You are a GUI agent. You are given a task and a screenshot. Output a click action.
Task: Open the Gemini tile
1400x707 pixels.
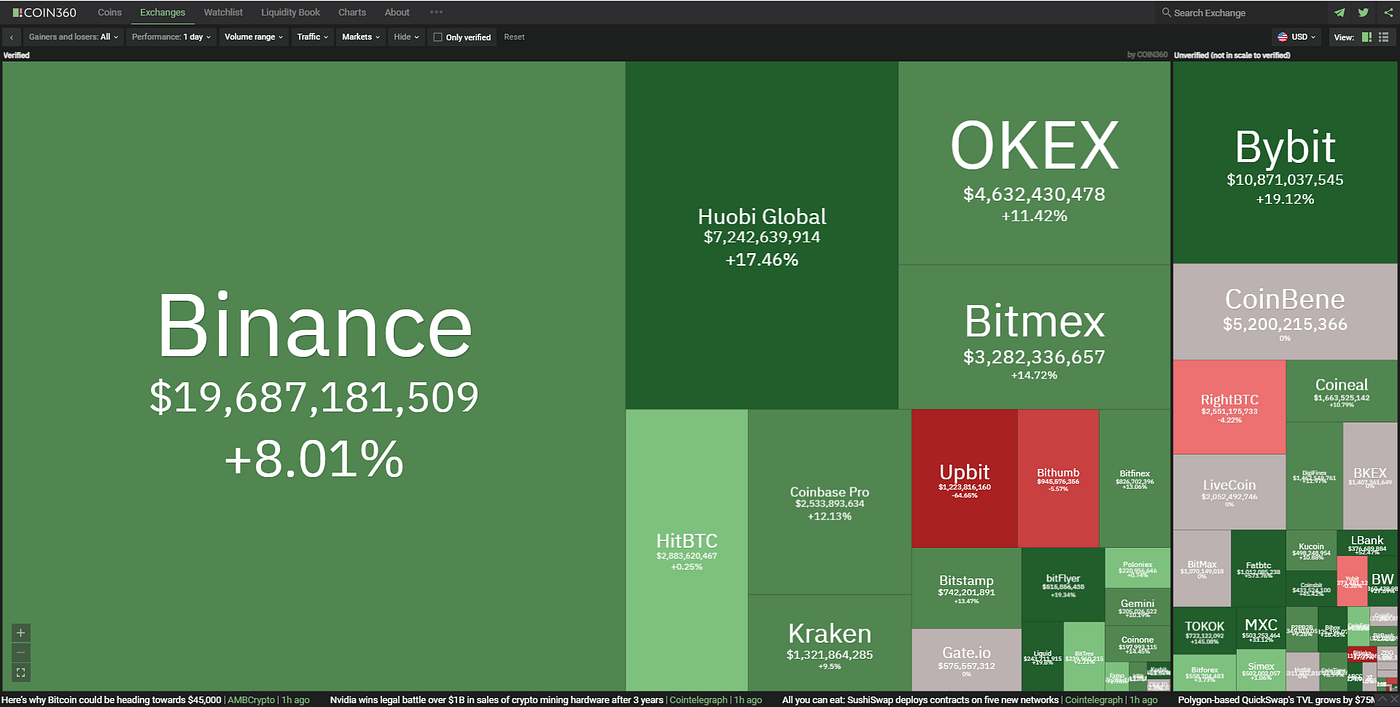pyautogui.click(x=1137, y=607)
